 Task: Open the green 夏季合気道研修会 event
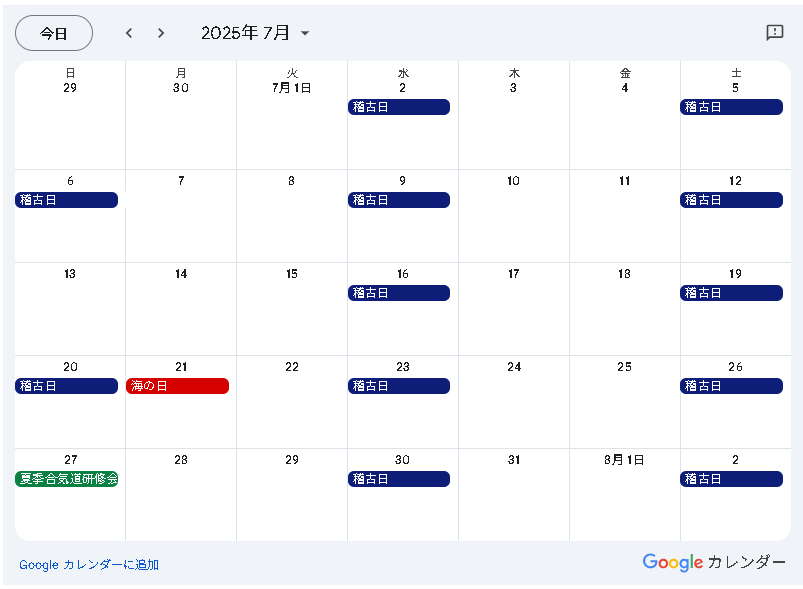[67, 479]
